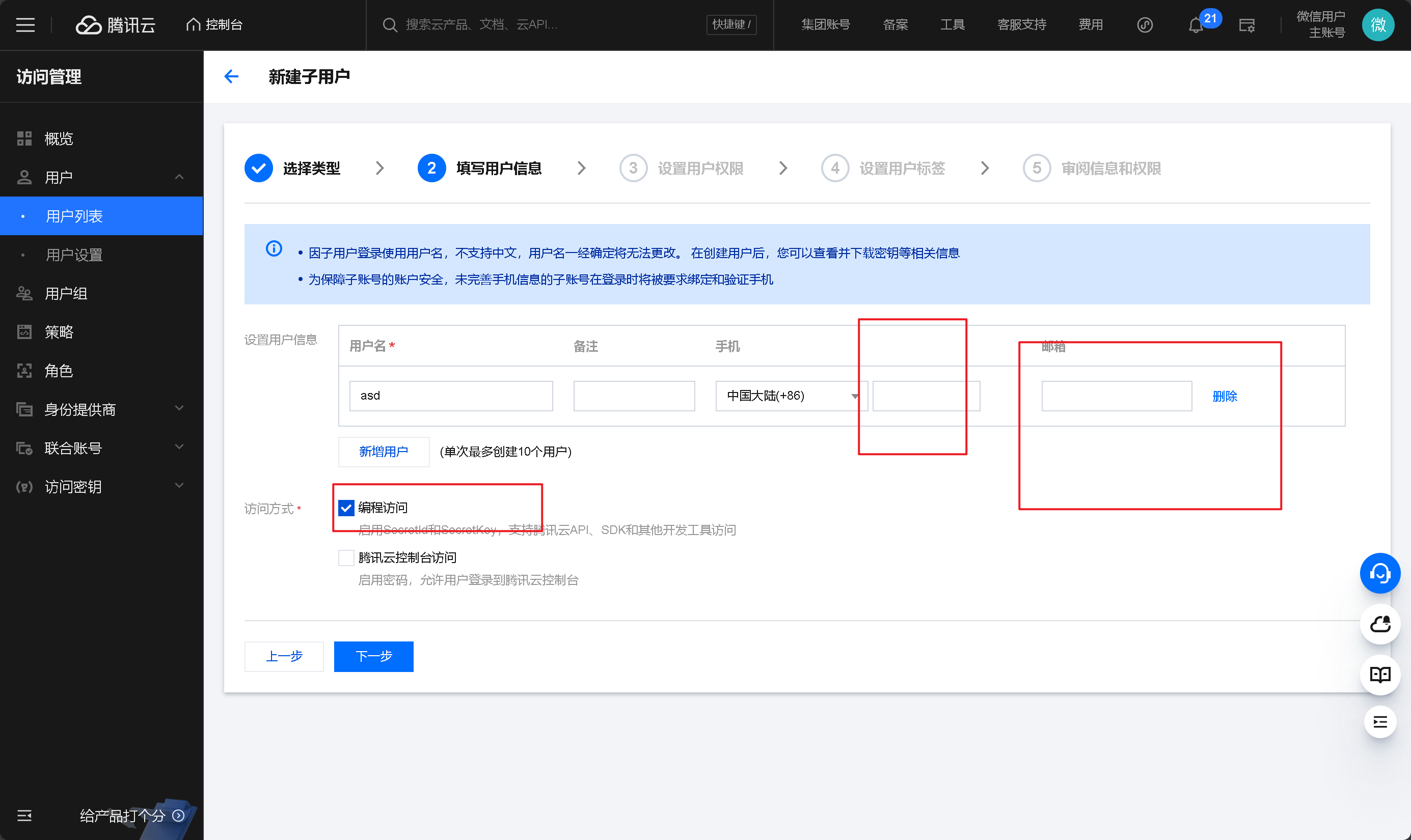Open the documentation book floating icon
The height and width of the screenshot is (840, 1411).
click(x=1380, y=674)
